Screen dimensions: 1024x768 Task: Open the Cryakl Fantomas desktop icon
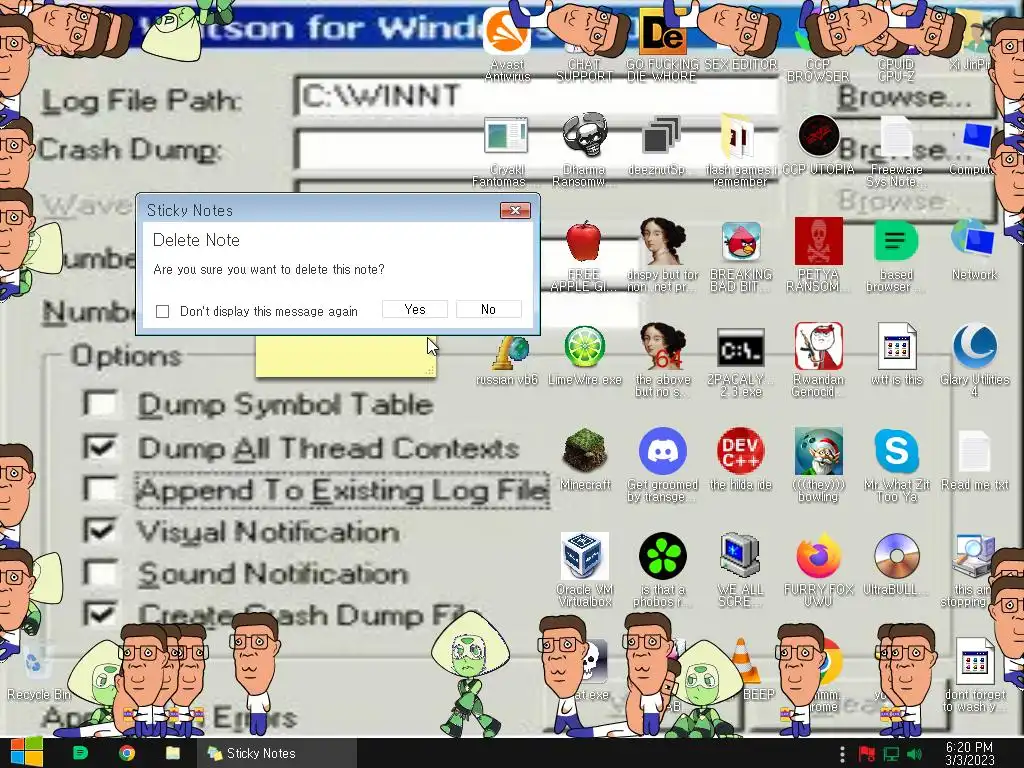[x=506, y=136]
